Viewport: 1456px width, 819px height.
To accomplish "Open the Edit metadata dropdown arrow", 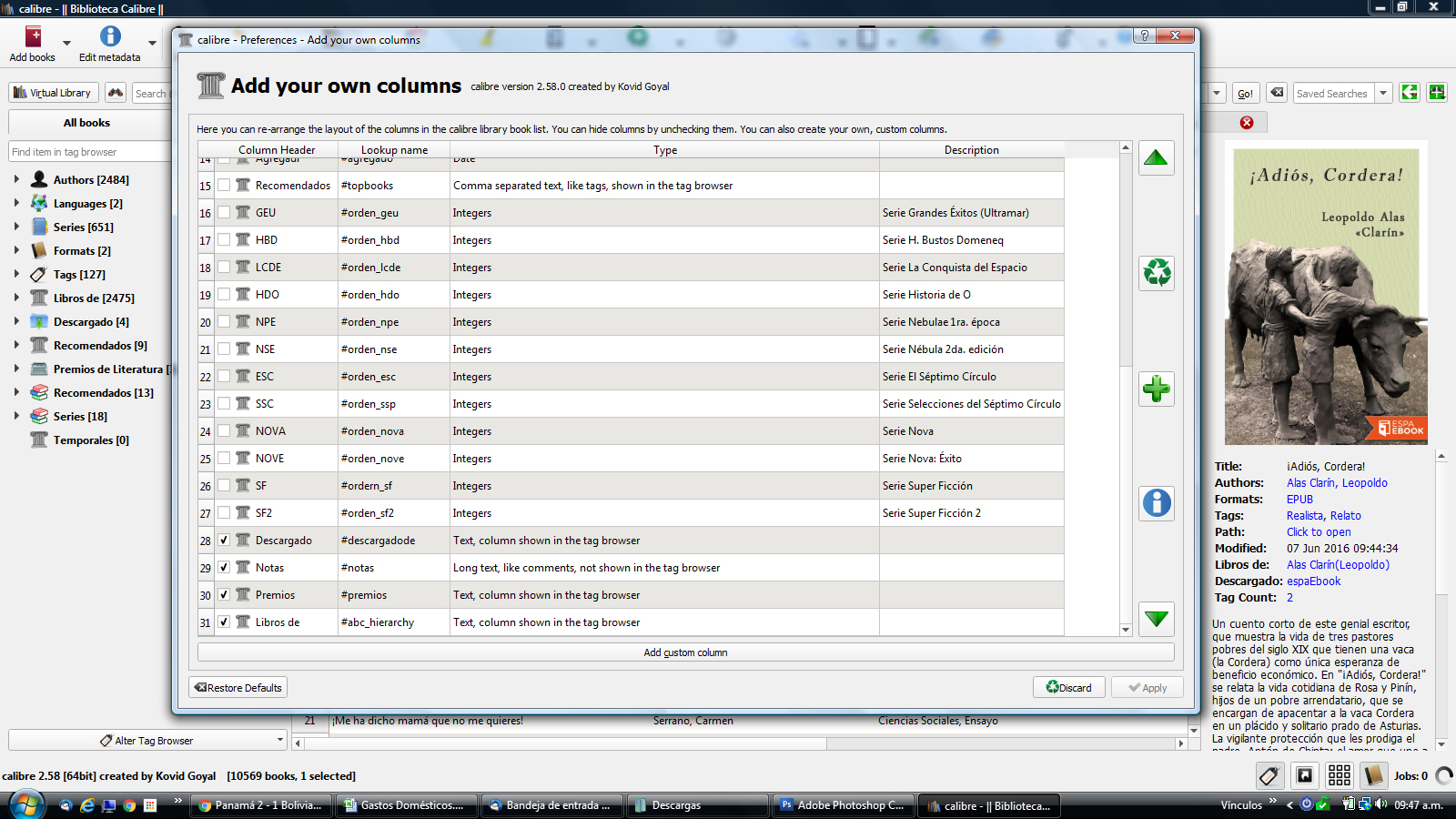I will [x=152, y=43].
